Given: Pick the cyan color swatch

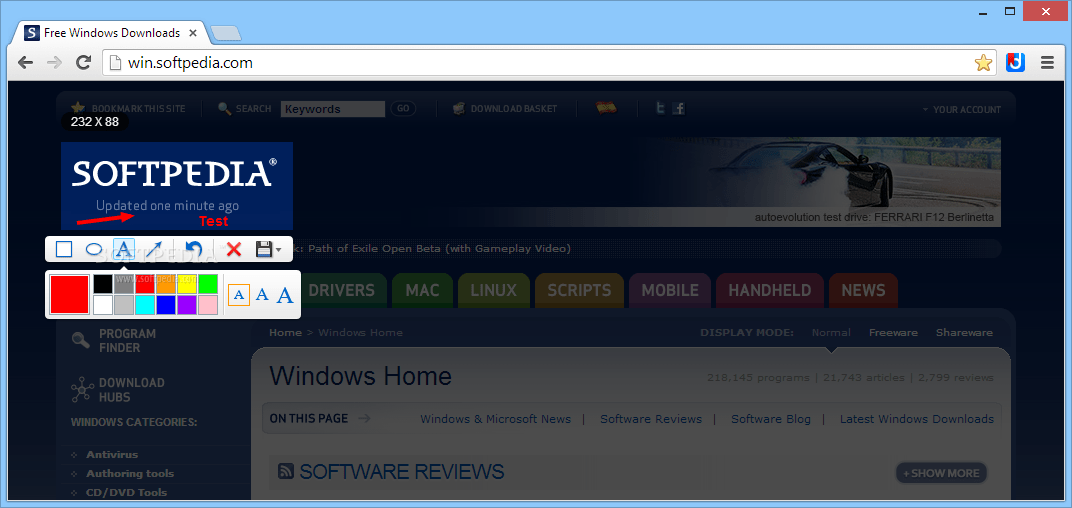Looking at the screenshot, I should coord(144,305).
